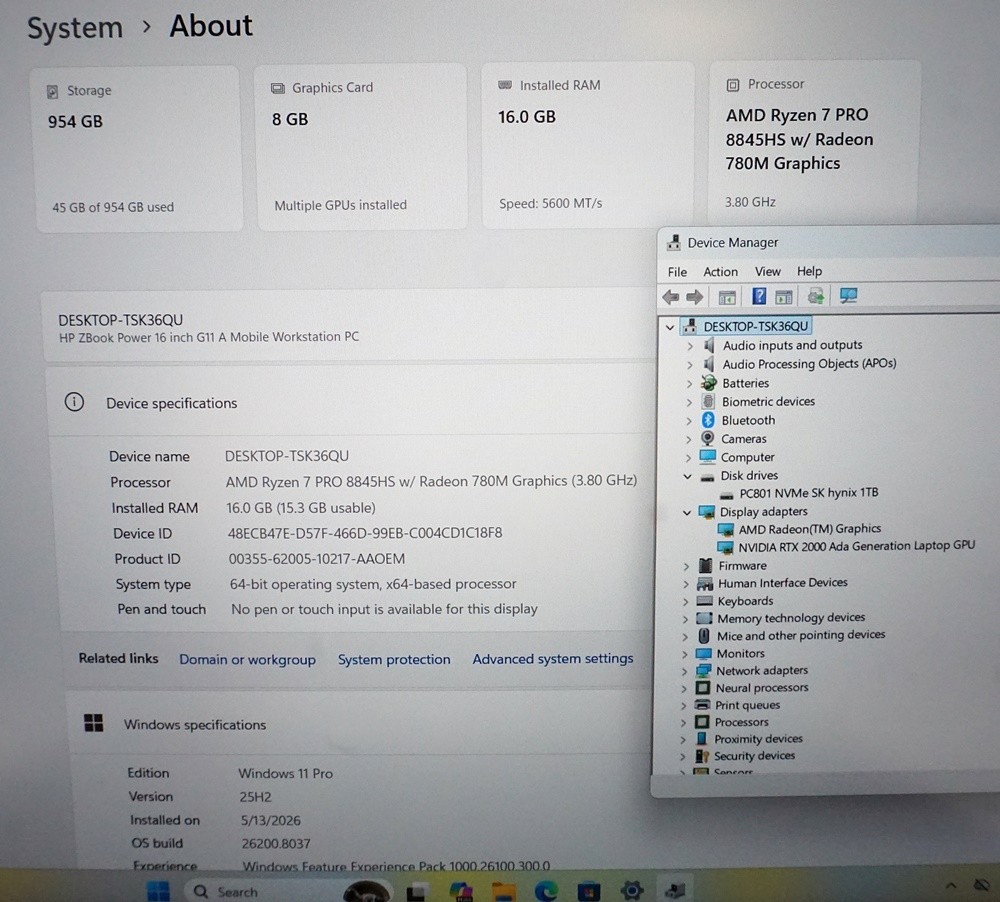The width and height of the screenshot is (1000, 902).
Task: Open the View menu in Device Manager
Action: (x=767, y=272)
